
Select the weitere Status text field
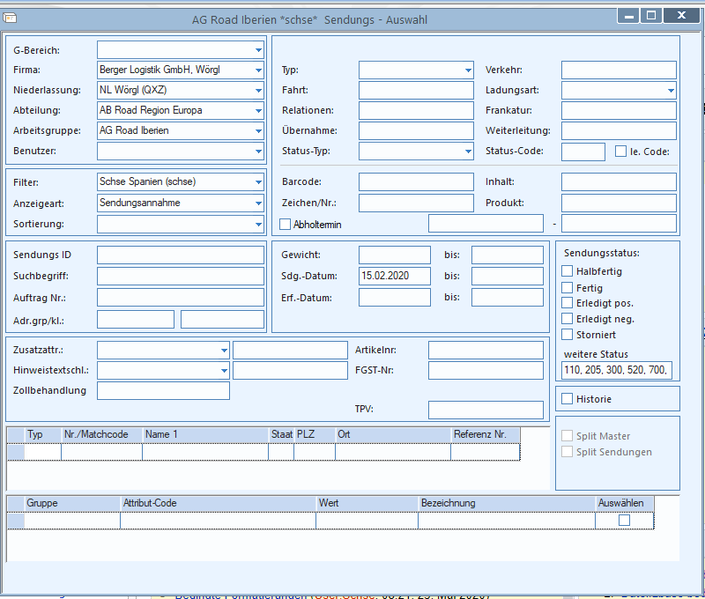(x=616, y=370)
